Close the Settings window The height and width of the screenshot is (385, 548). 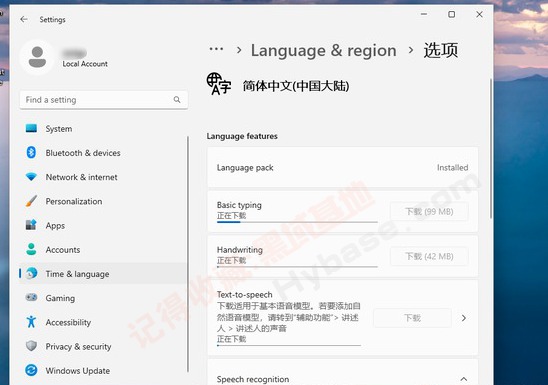tap(480, 14)
